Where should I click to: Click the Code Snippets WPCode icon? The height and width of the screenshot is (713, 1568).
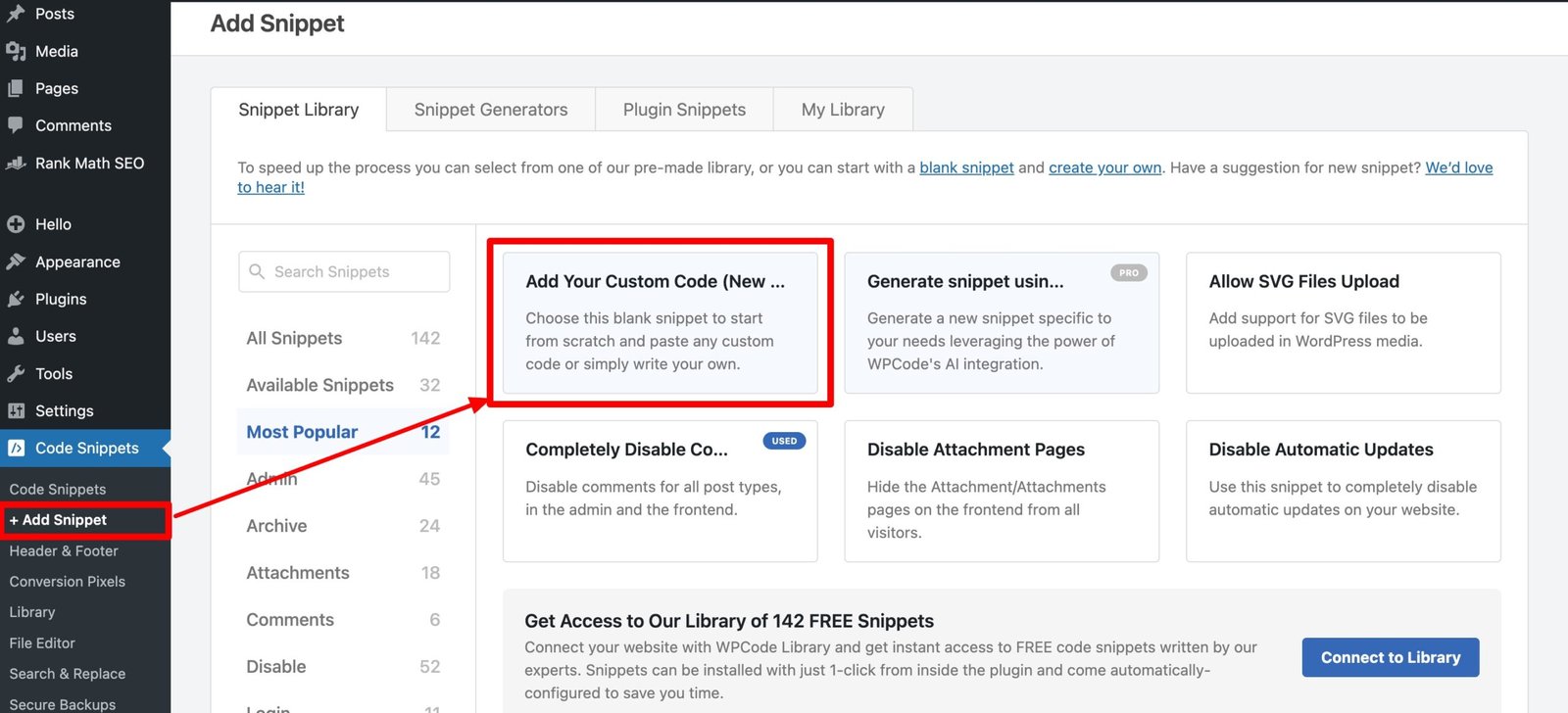tap(16, 448)
